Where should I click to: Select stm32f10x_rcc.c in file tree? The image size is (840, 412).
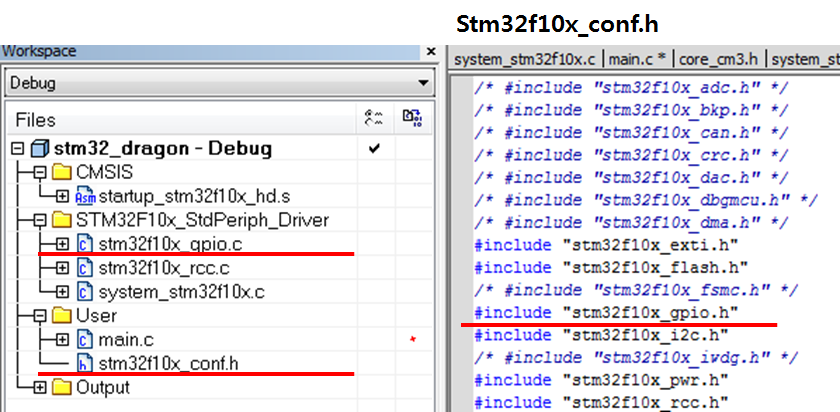click(x=164, y=268)
